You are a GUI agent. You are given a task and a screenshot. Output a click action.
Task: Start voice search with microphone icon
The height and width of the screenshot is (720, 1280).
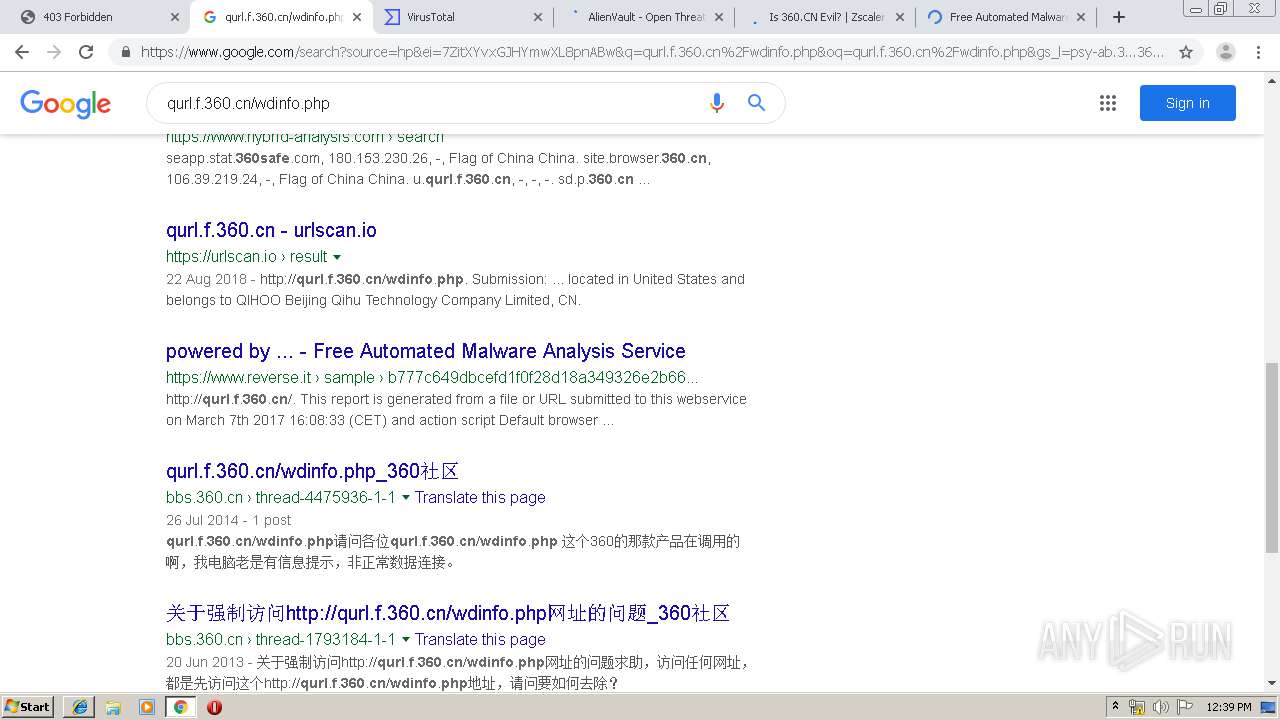716,103
